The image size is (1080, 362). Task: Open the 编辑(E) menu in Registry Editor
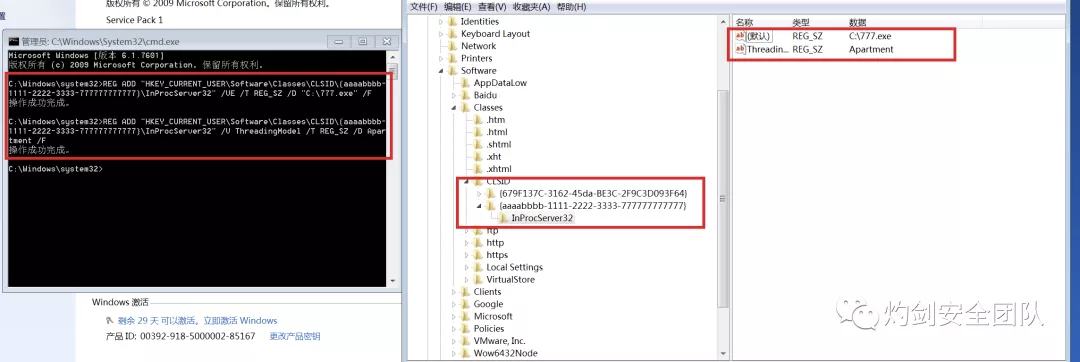(x=458, y=7)
